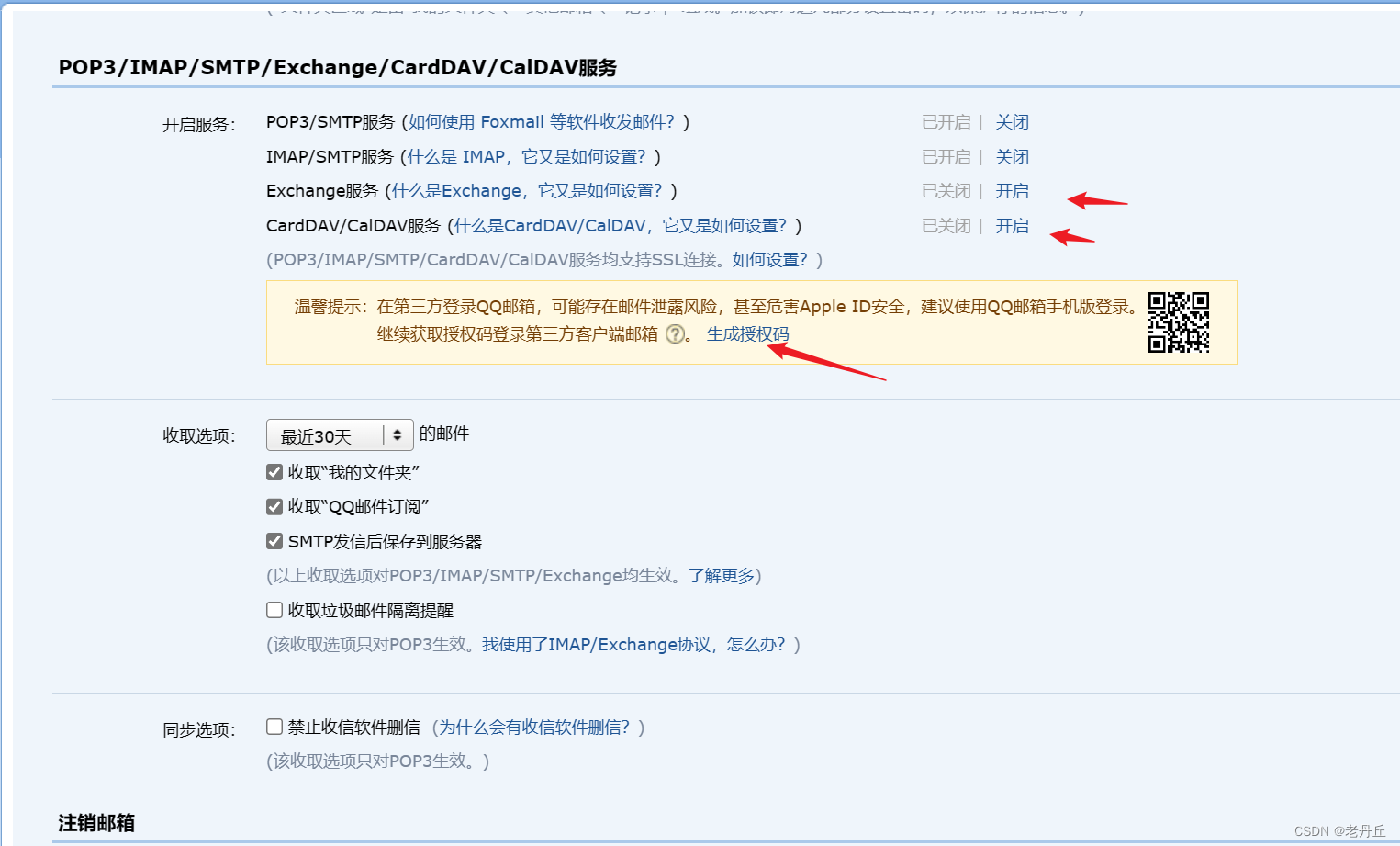The height and width of the screenshot is (846, 1400).
Task: Toggle 收取"我的文件夹" checkbox
Action: (274, 472)
